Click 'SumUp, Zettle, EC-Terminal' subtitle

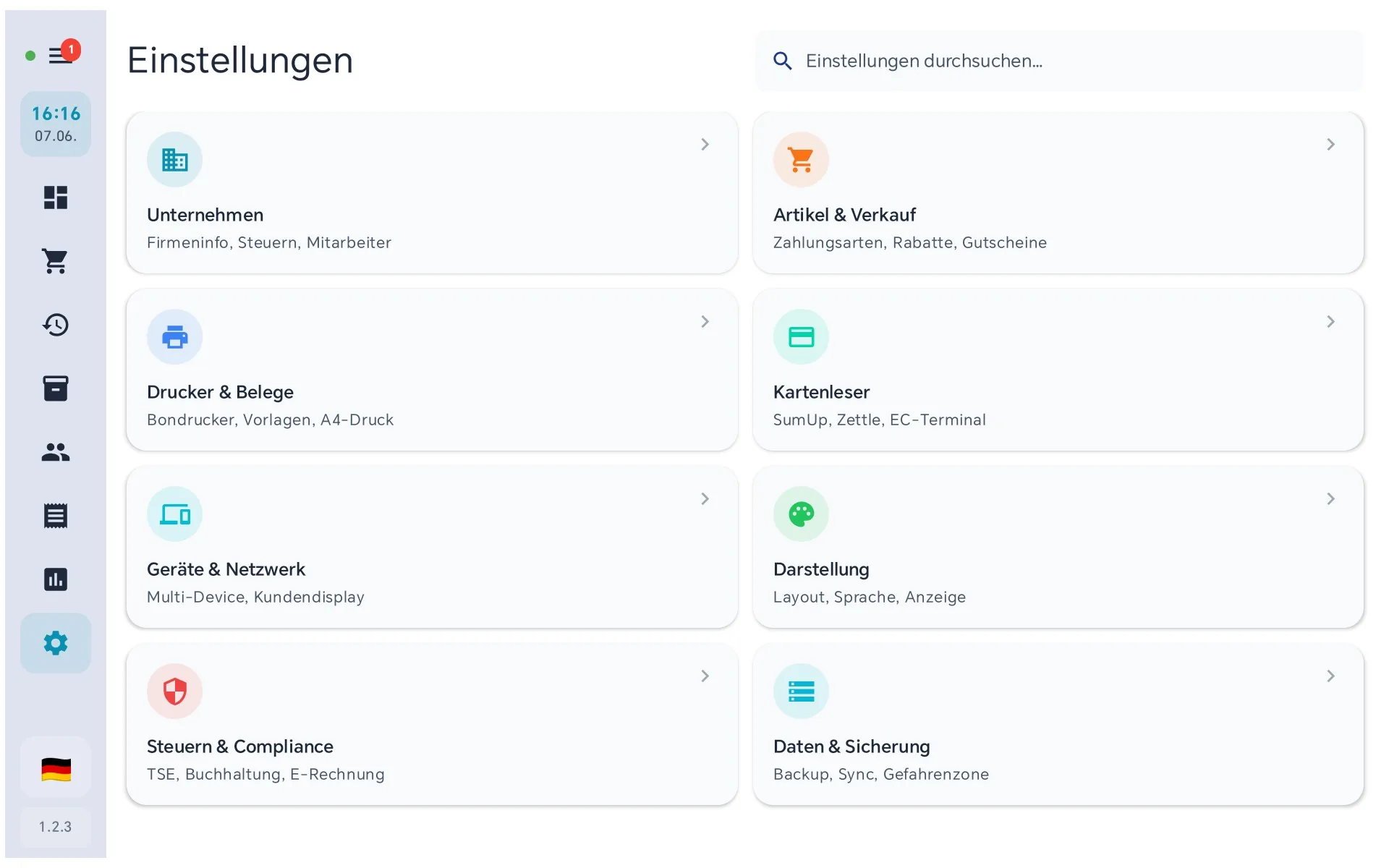coord(880,420)
